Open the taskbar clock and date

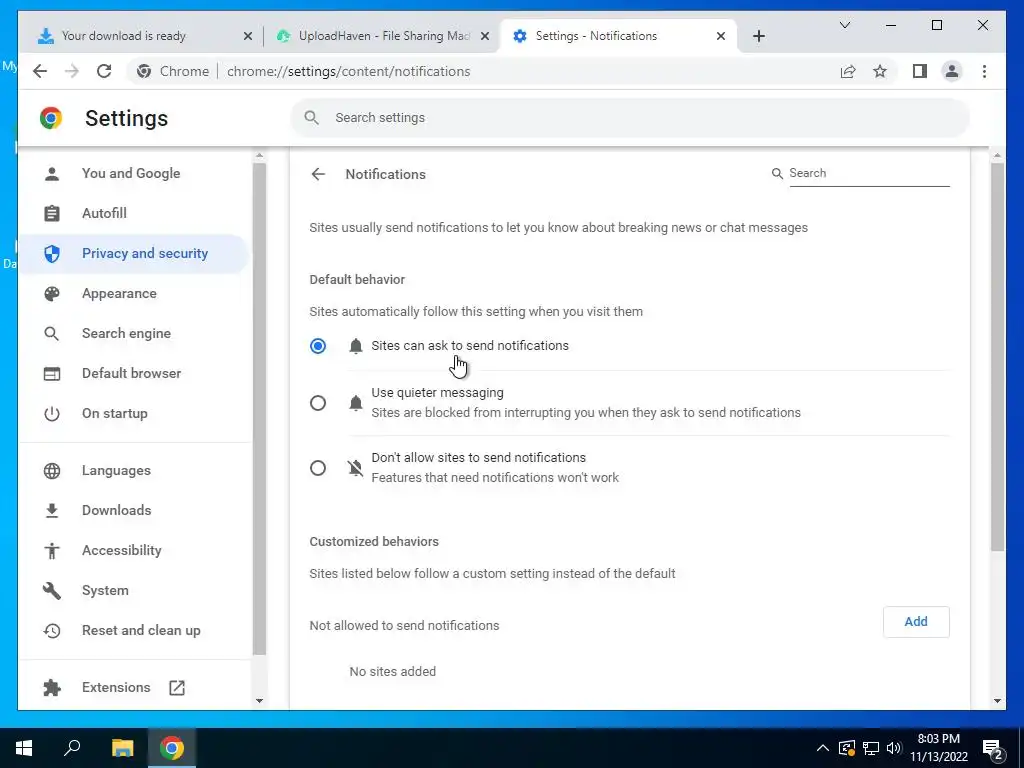[938, 748]
